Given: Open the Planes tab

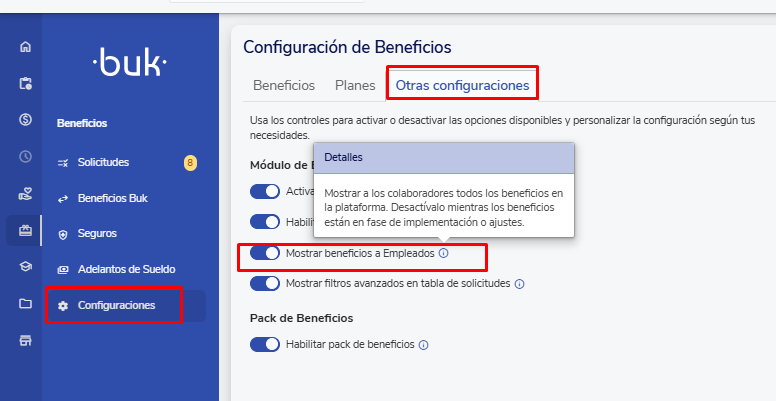Looking at the screenshot, I should coord(355,86).
